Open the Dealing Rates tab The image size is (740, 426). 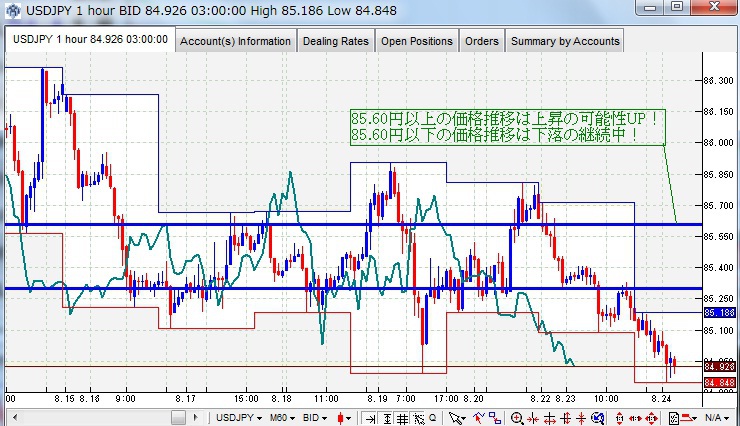click(x=336, y=41)
